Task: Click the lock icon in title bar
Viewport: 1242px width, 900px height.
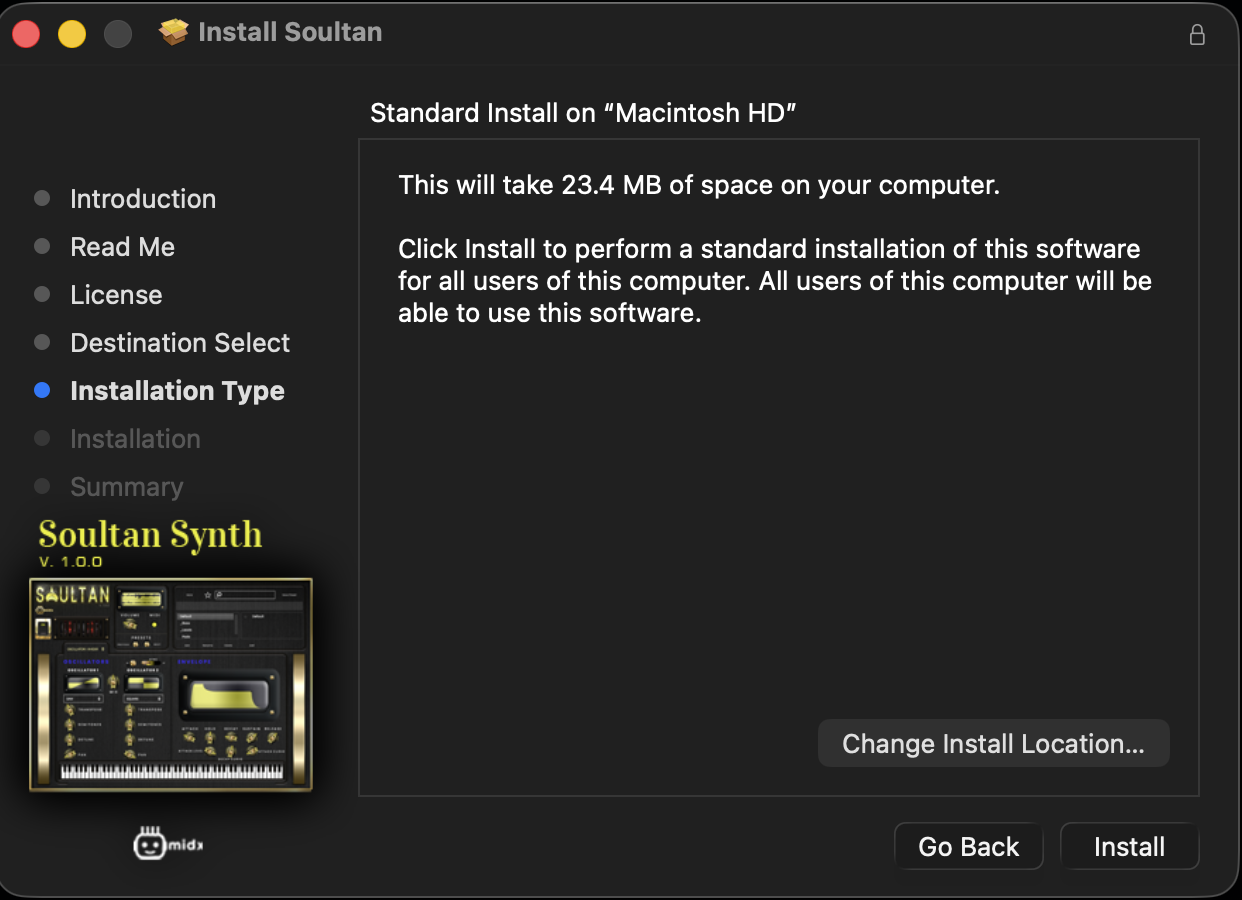Action: click(x=1196, y=34)
